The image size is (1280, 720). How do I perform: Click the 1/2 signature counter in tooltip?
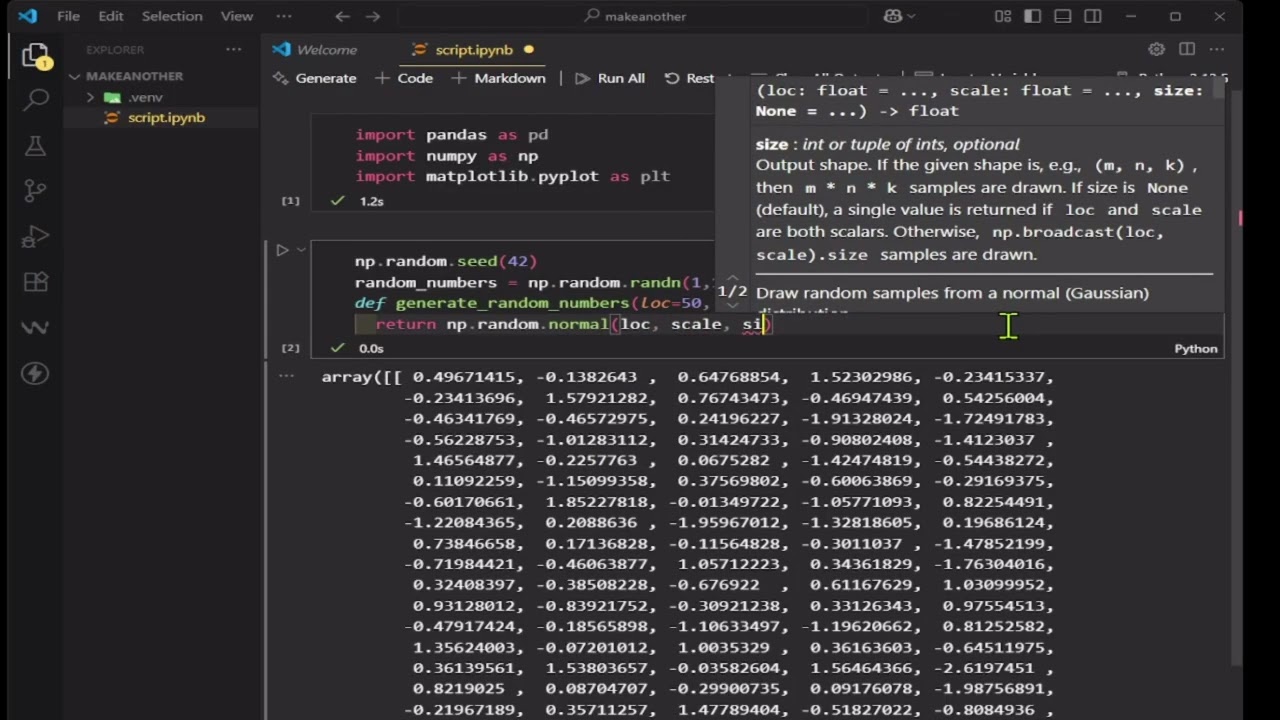point(732,291)
